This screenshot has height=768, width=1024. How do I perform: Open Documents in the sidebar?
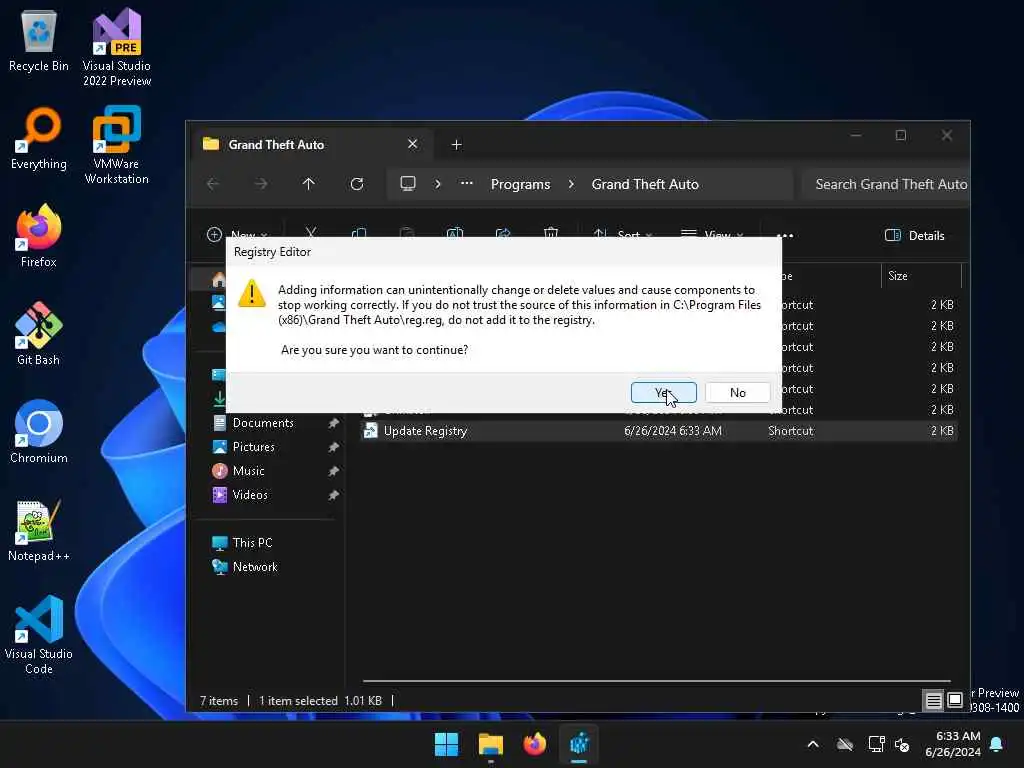coord(263,423)
